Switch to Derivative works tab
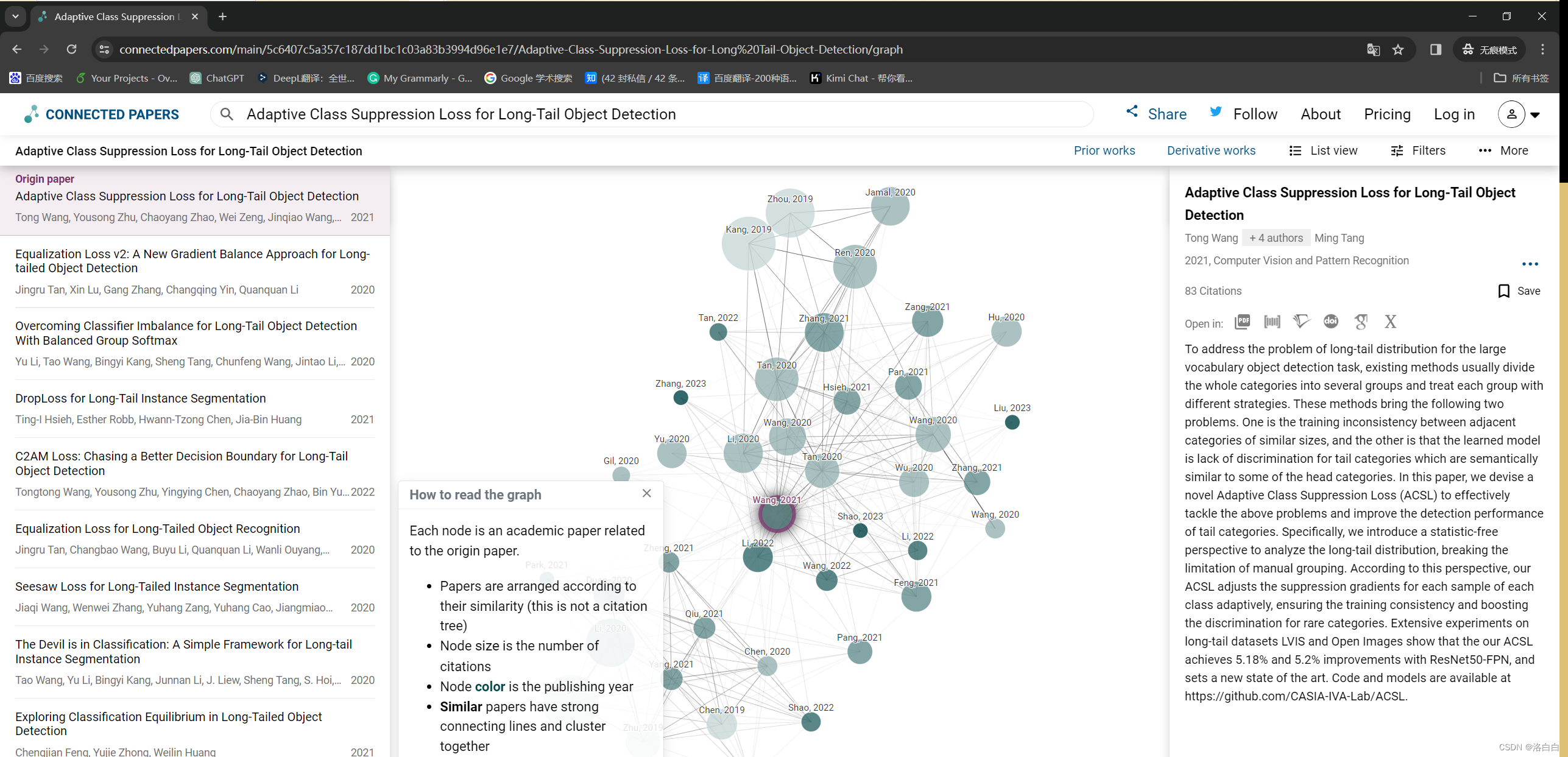 click(x=1210, y=150)
